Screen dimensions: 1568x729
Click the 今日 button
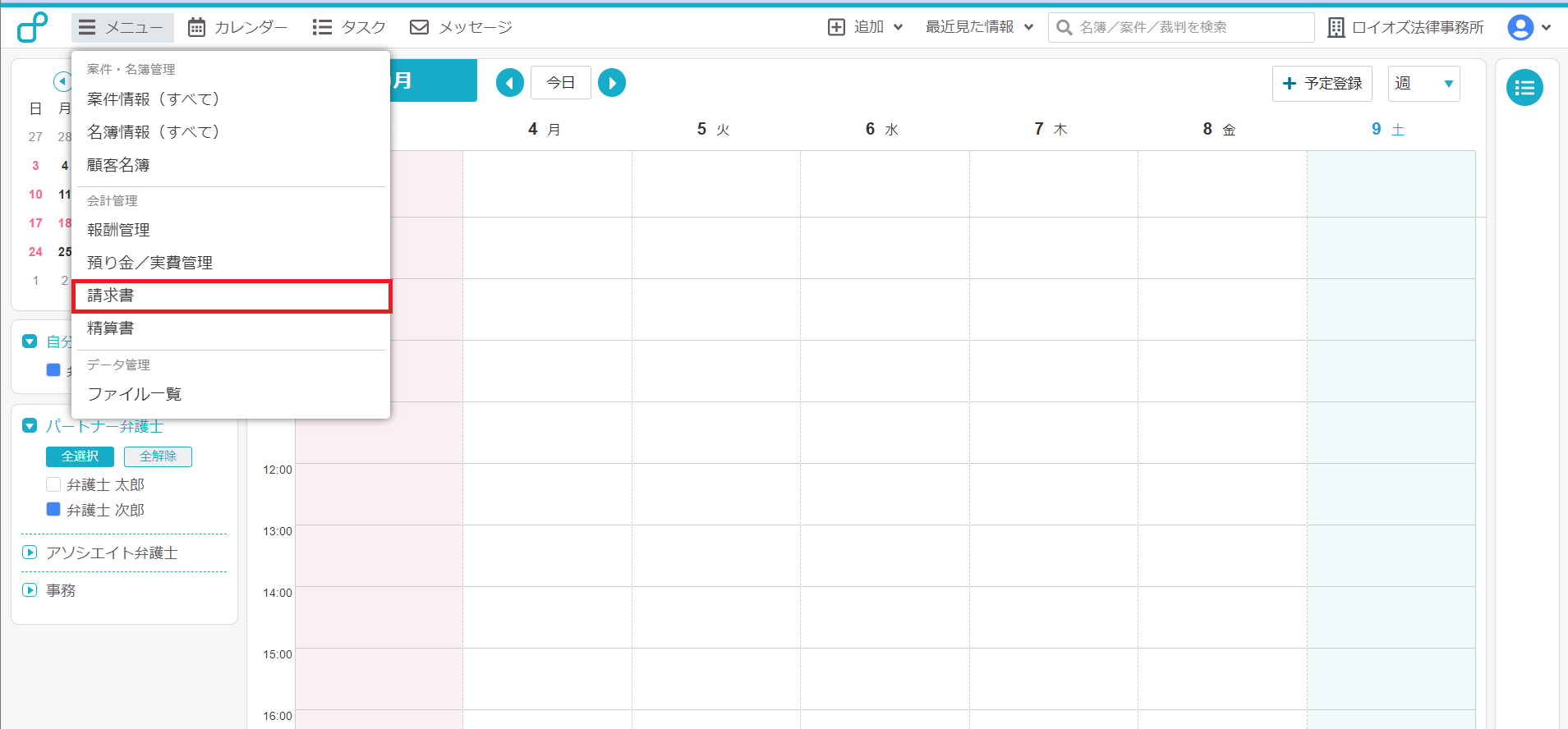560,83
